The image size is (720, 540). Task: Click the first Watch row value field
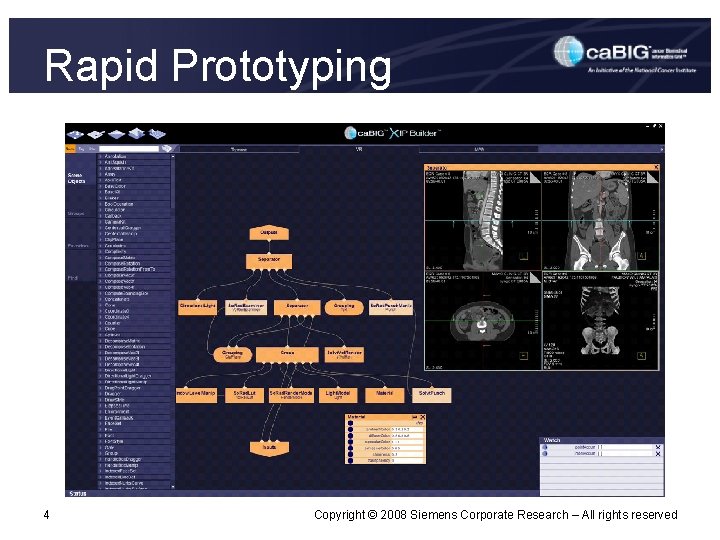point(624,447)
